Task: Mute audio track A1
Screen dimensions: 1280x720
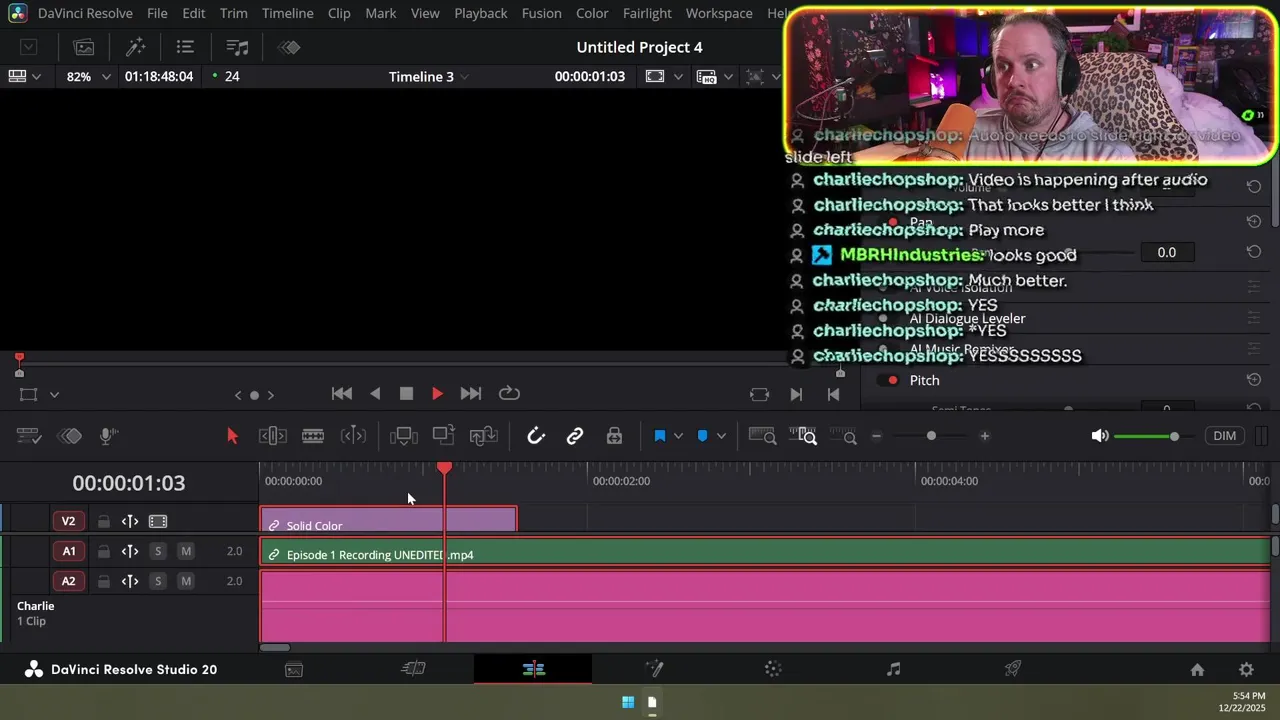Action: point(186,551)
